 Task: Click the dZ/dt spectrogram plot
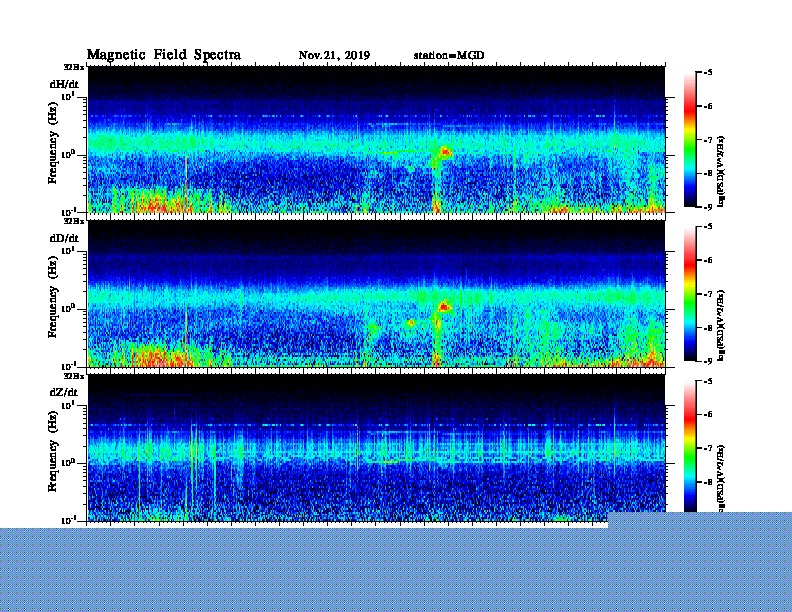pos(376,448)
